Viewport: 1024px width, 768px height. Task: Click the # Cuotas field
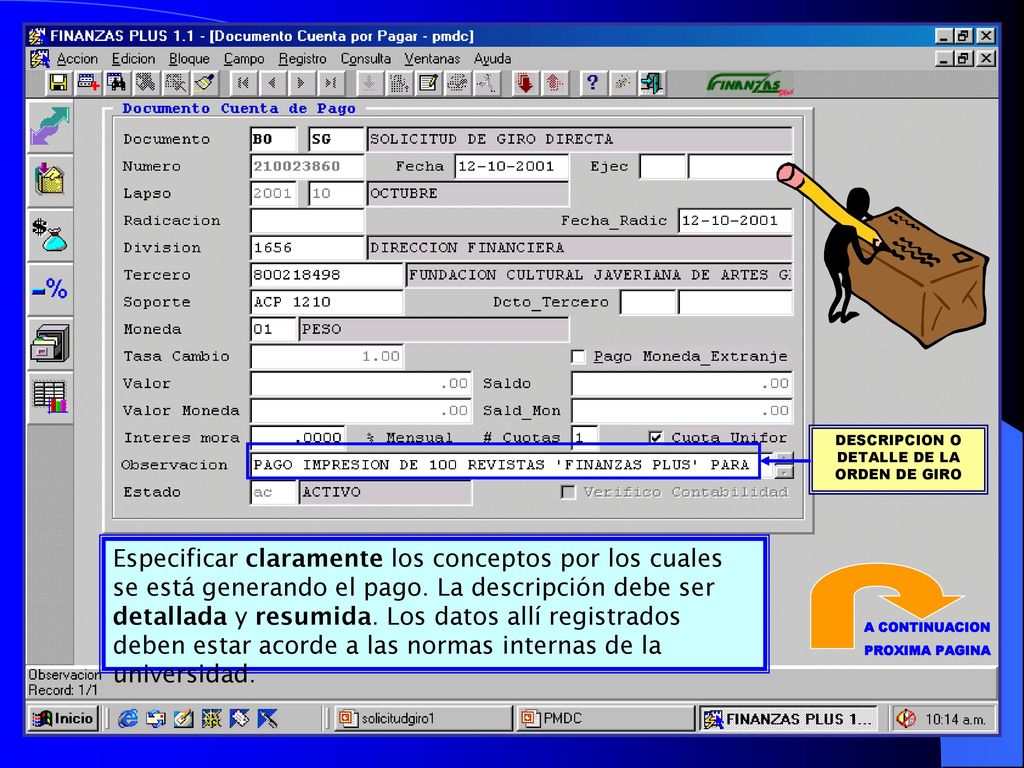584,437
